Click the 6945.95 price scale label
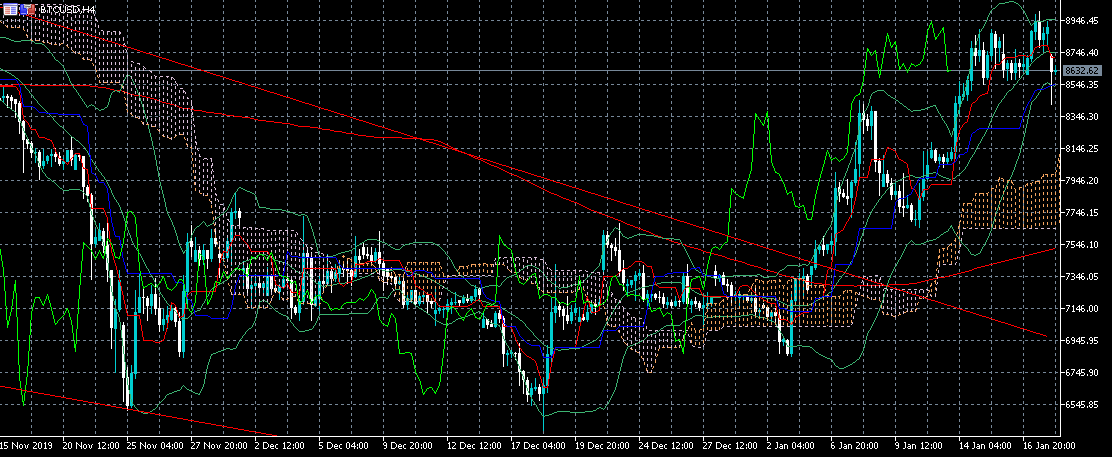The width and height of the screenshot is (1112, 457). coord(1082,340)
